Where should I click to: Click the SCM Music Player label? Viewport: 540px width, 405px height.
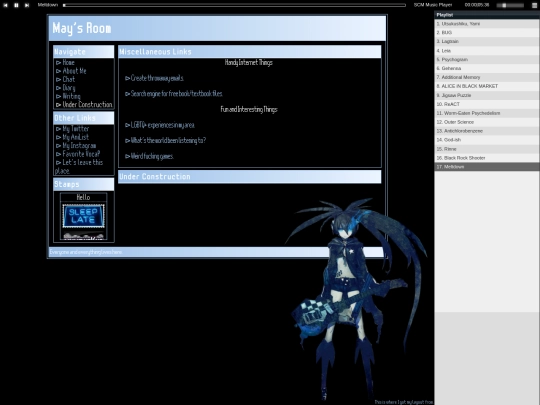[433, 5]
